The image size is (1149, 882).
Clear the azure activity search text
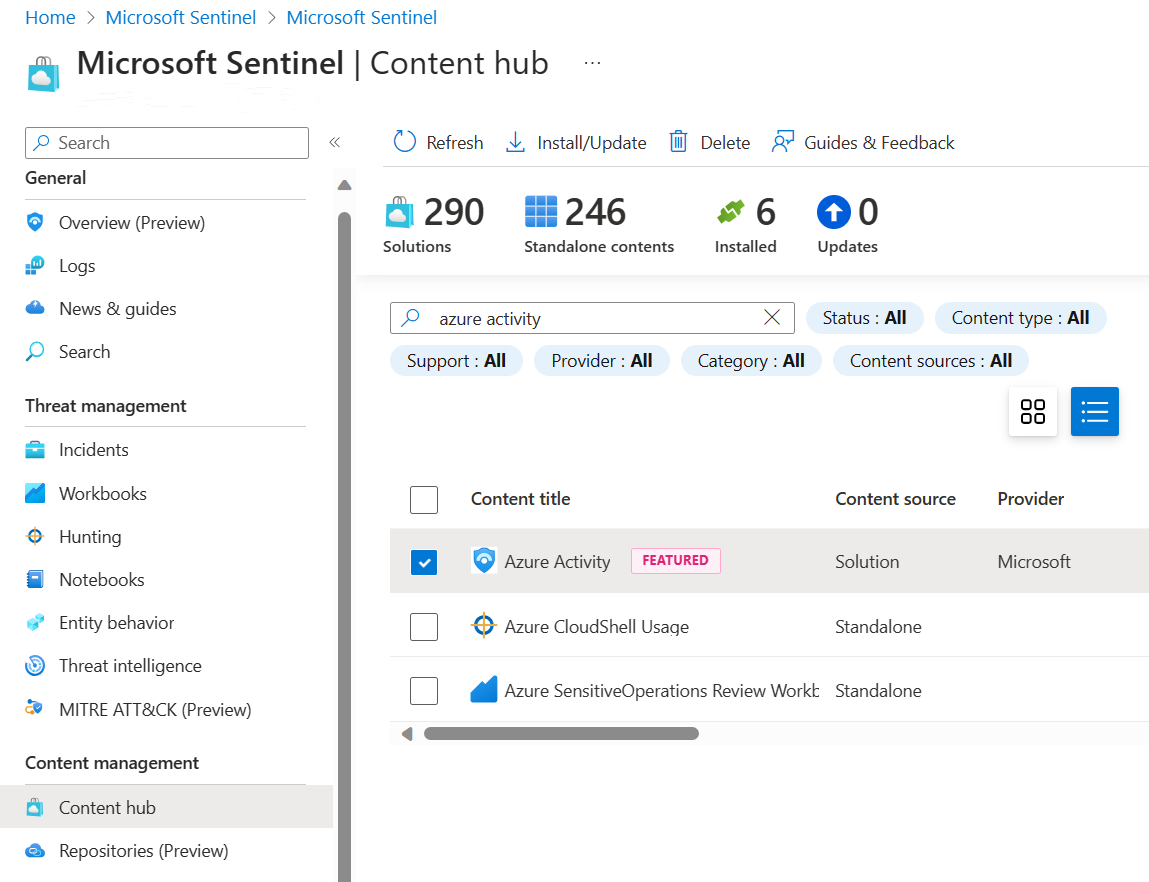point(772,318)
